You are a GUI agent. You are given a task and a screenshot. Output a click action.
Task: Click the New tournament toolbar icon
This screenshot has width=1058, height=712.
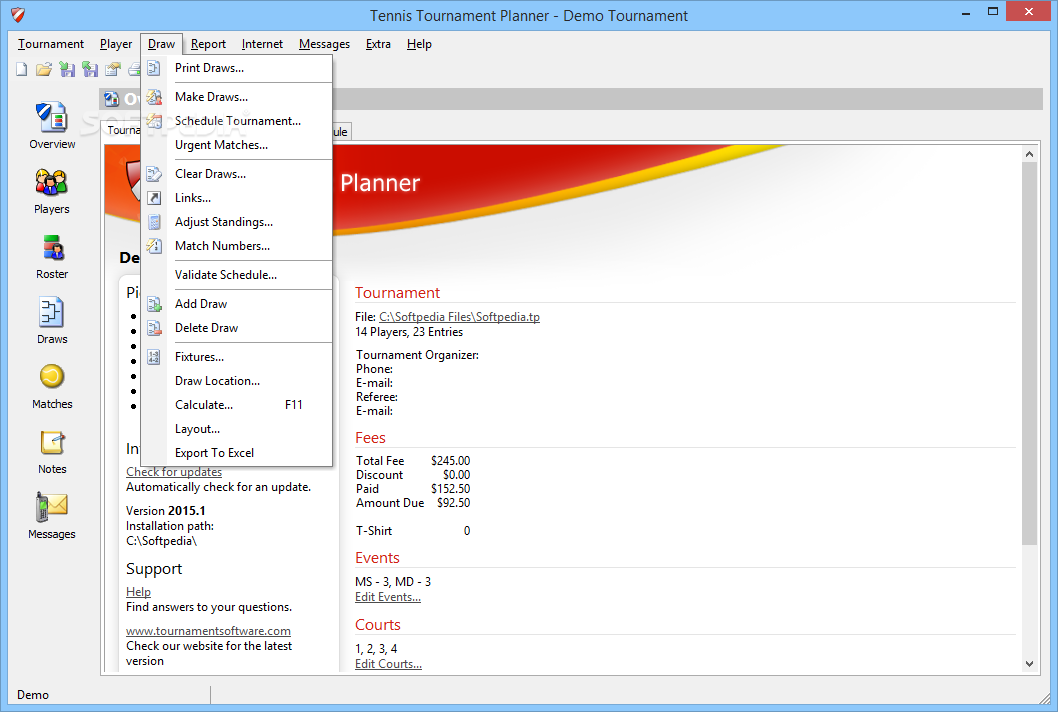(x=22, y=69)
